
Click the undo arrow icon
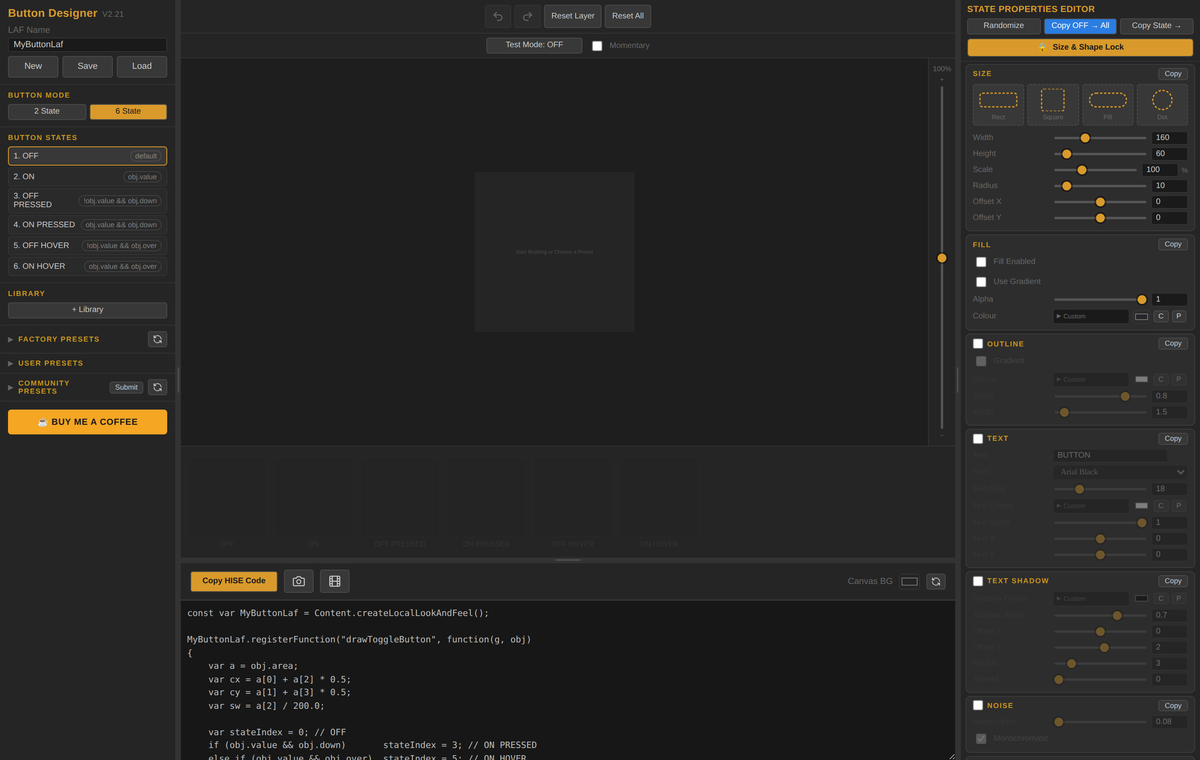pos(498,16)
